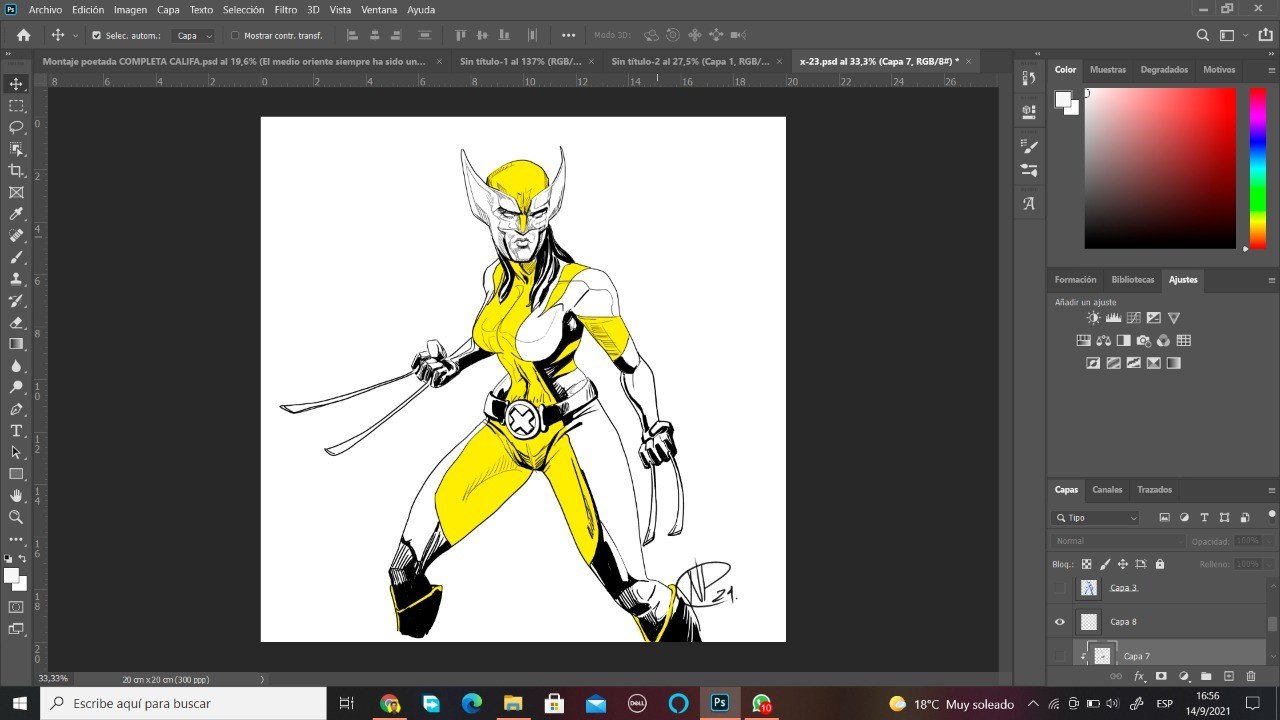Viewport: 1280px width, 720px height.
Task: Switch to the Canales tab
Action: tap(1107, 490)
